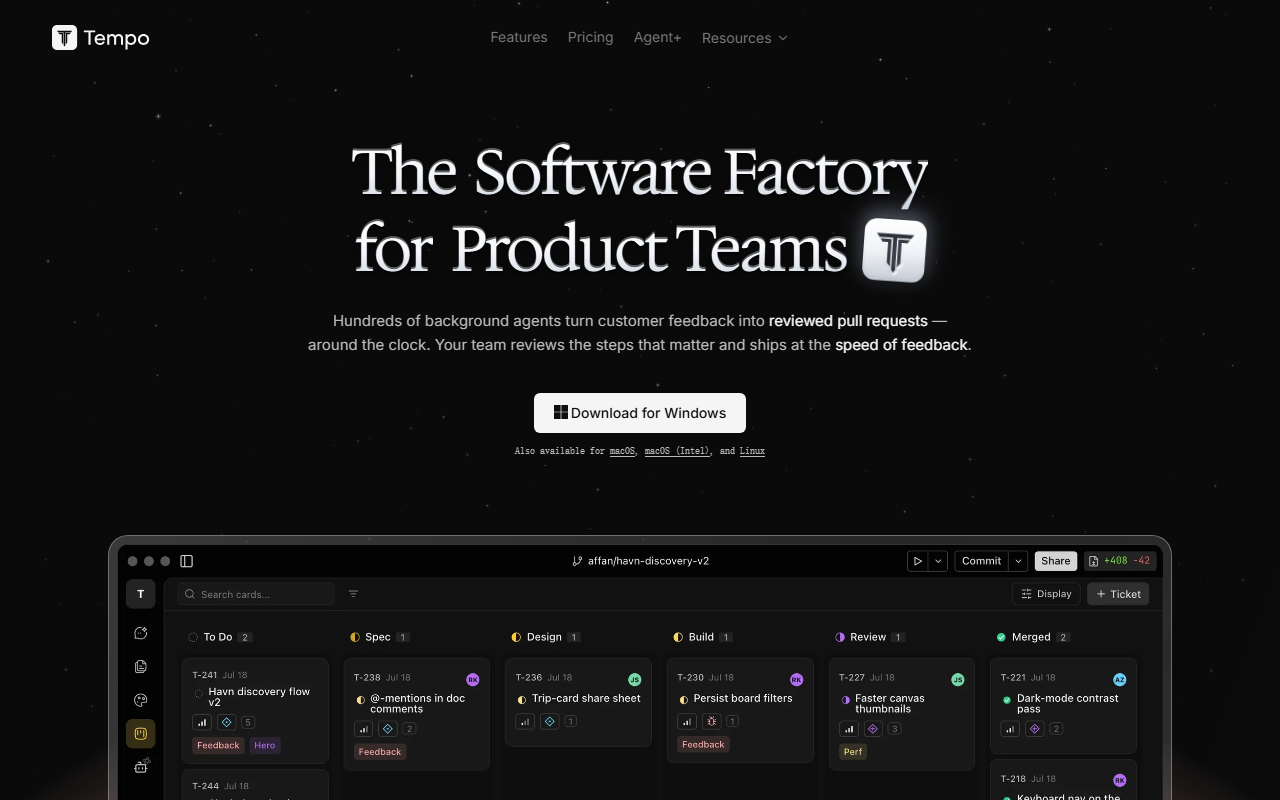1280x800 pixels.
Task: Click the priority bars icon on card T-230
Action: (x=687, y=721)
